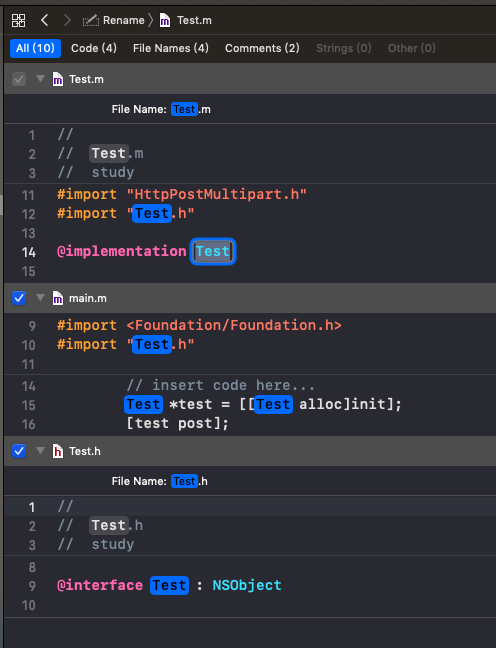Click Rename in the jump bar

point(124,20)
